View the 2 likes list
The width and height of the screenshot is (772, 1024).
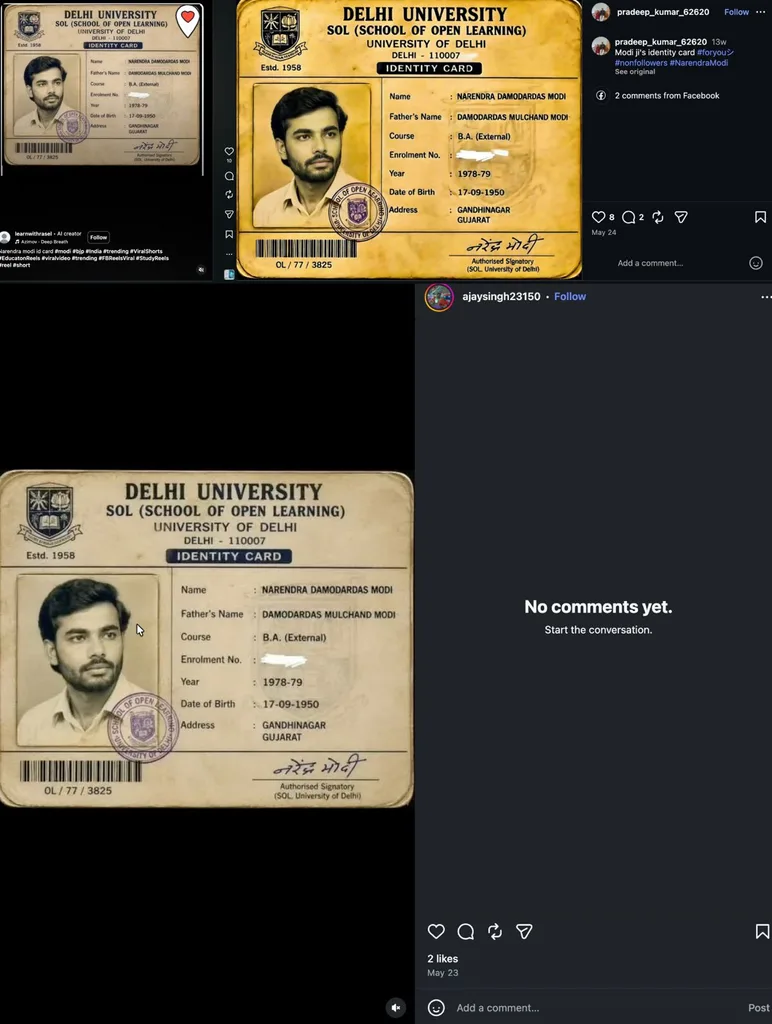443,959
